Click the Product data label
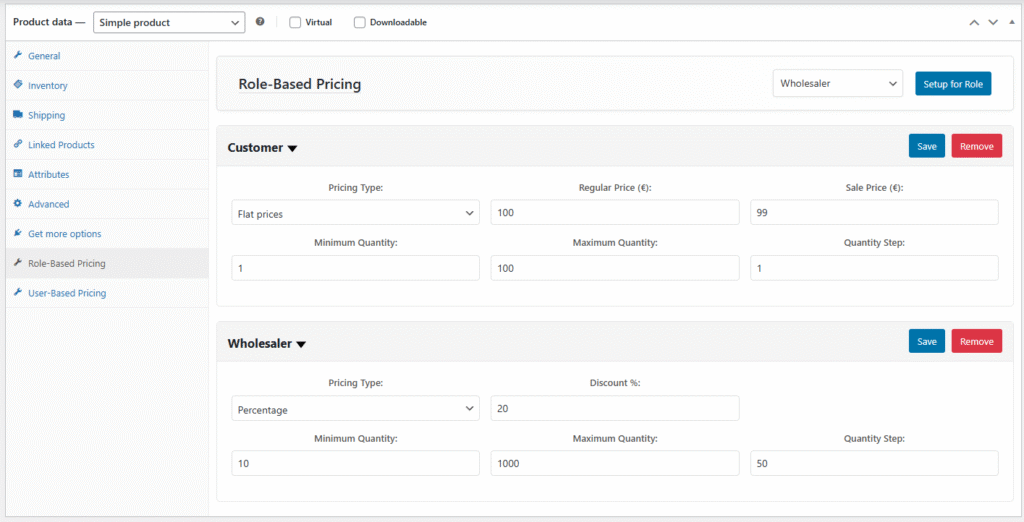Image resolution: width=1024 pixels, height=522 pixels. (x=49, y=22)
